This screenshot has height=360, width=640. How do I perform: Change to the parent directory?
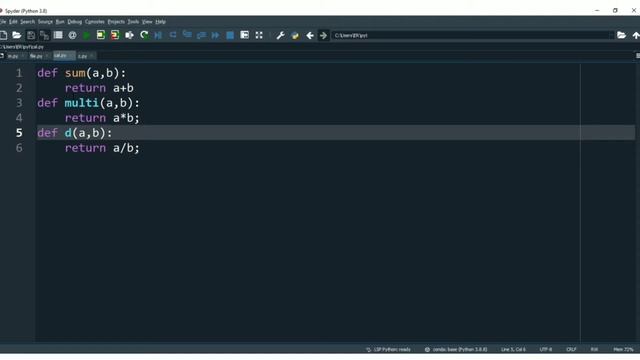[636, 36]
